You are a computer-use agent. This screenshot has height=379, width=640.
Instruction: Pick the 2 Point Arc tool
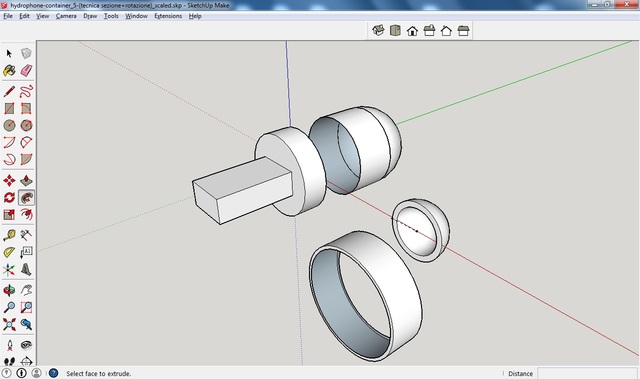[x=26, y=142]
